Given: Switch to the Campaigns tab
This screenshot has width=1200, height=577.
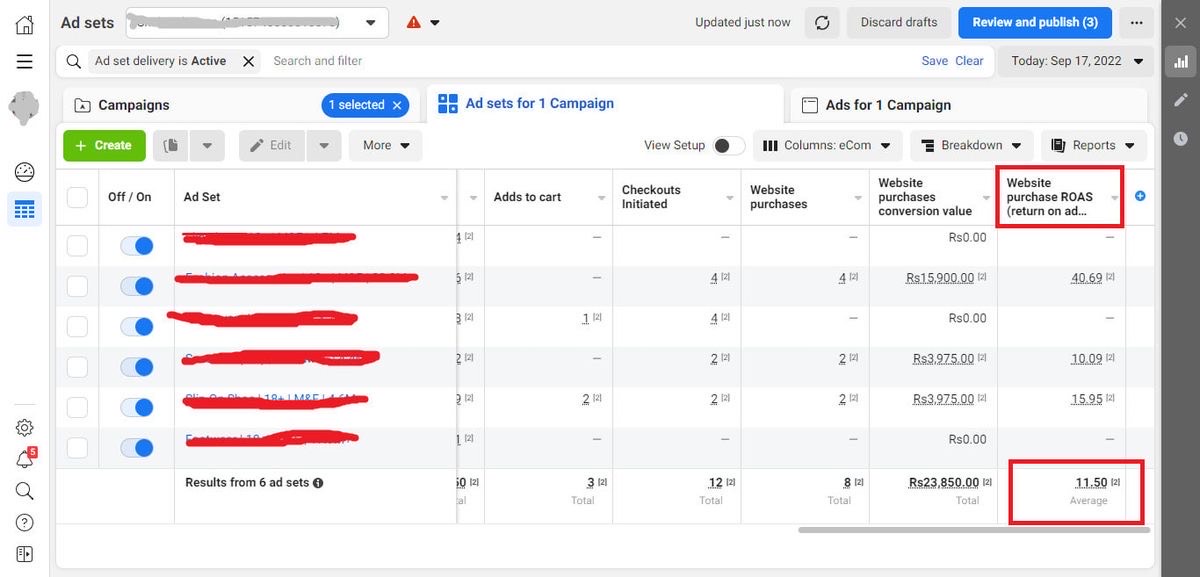Looking at the screenshot, I should [x=134, y=105].
